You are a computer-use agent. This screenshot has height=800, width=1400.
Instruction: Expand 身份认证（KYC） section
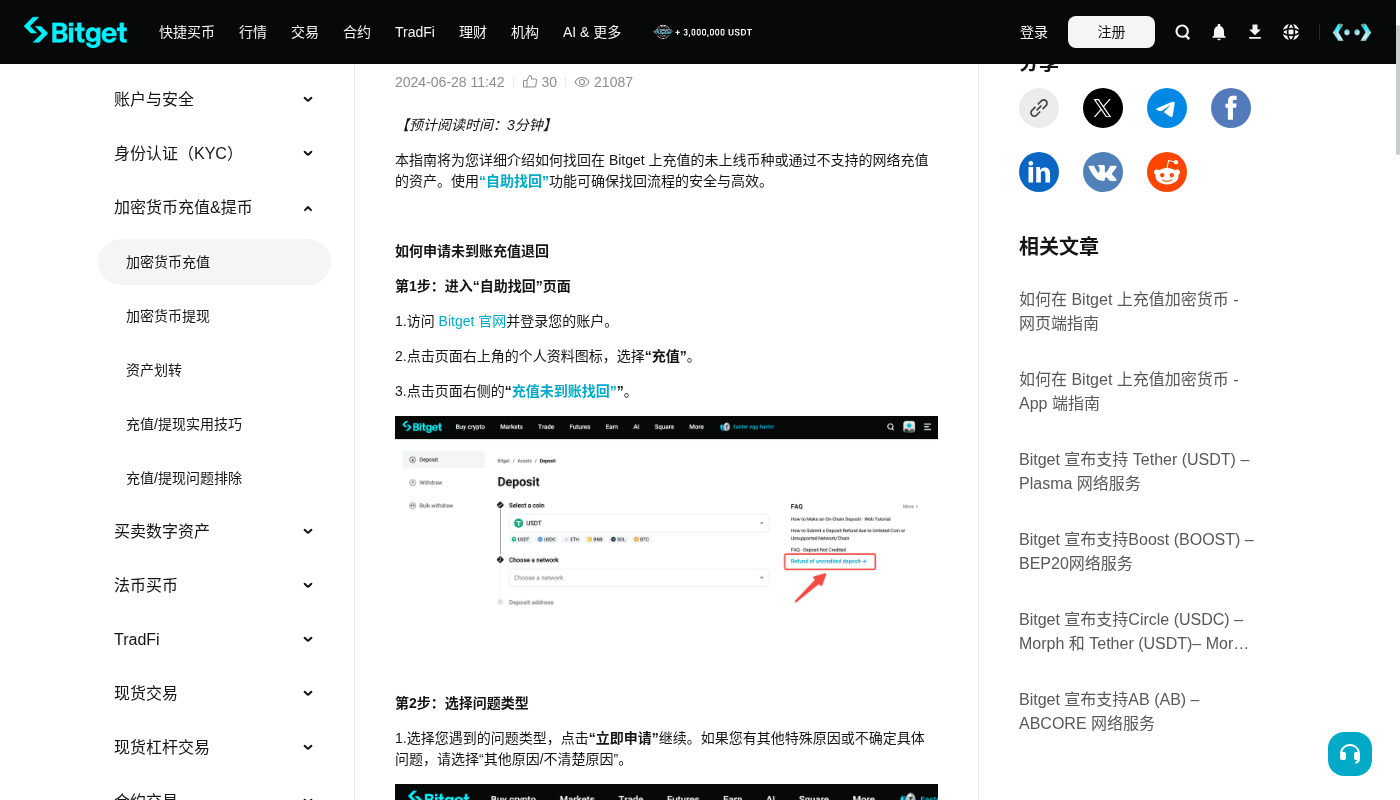pos(214,153)
